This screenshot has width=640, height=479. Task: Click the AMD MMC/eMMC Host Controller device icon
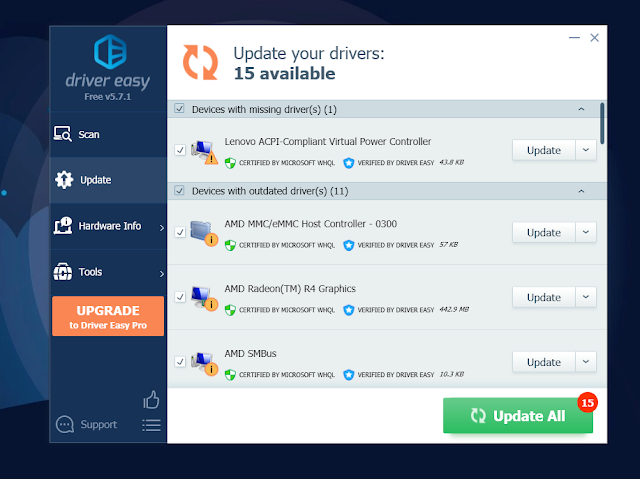tap(204, 233)
